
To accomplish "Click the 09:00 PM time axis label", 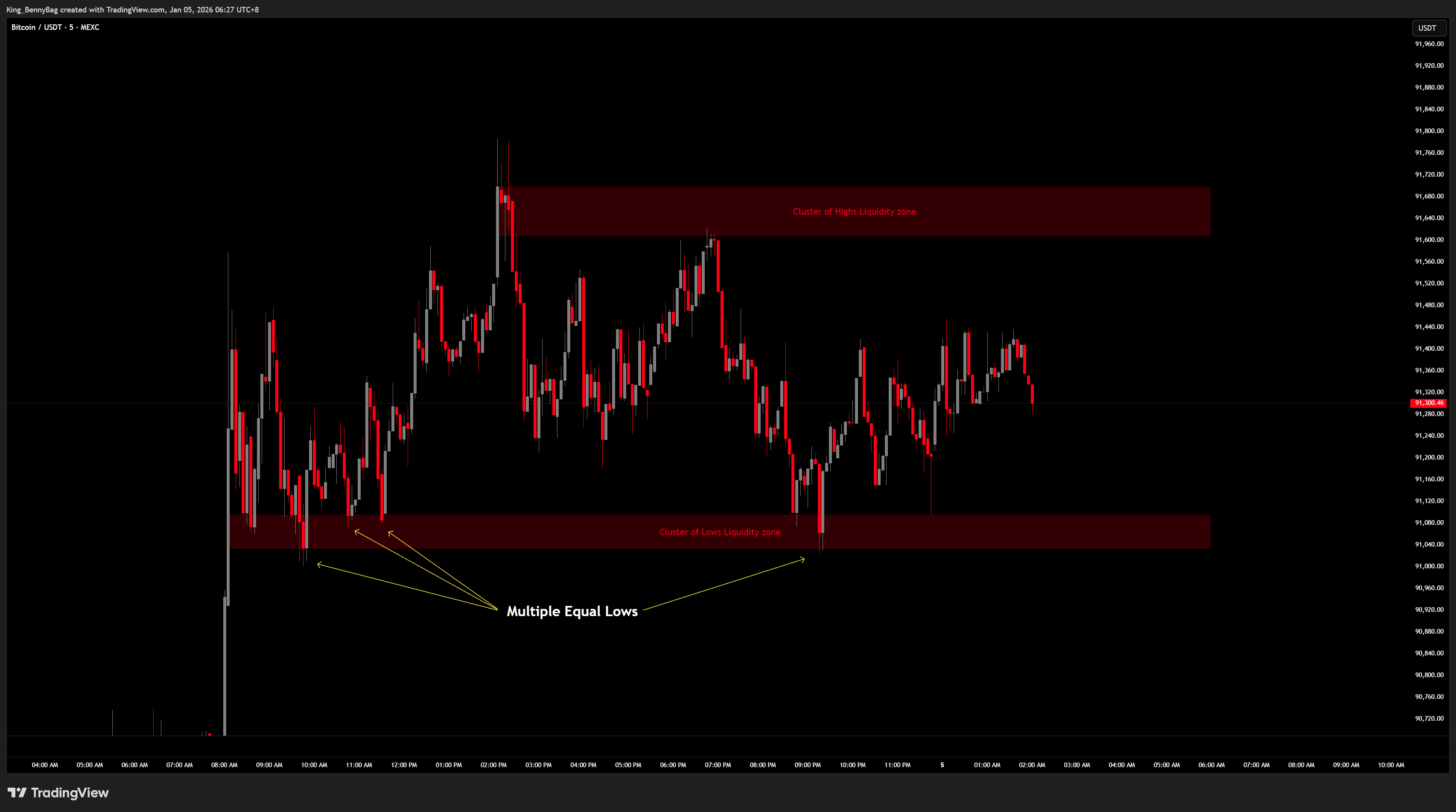I will pos(808,765).
